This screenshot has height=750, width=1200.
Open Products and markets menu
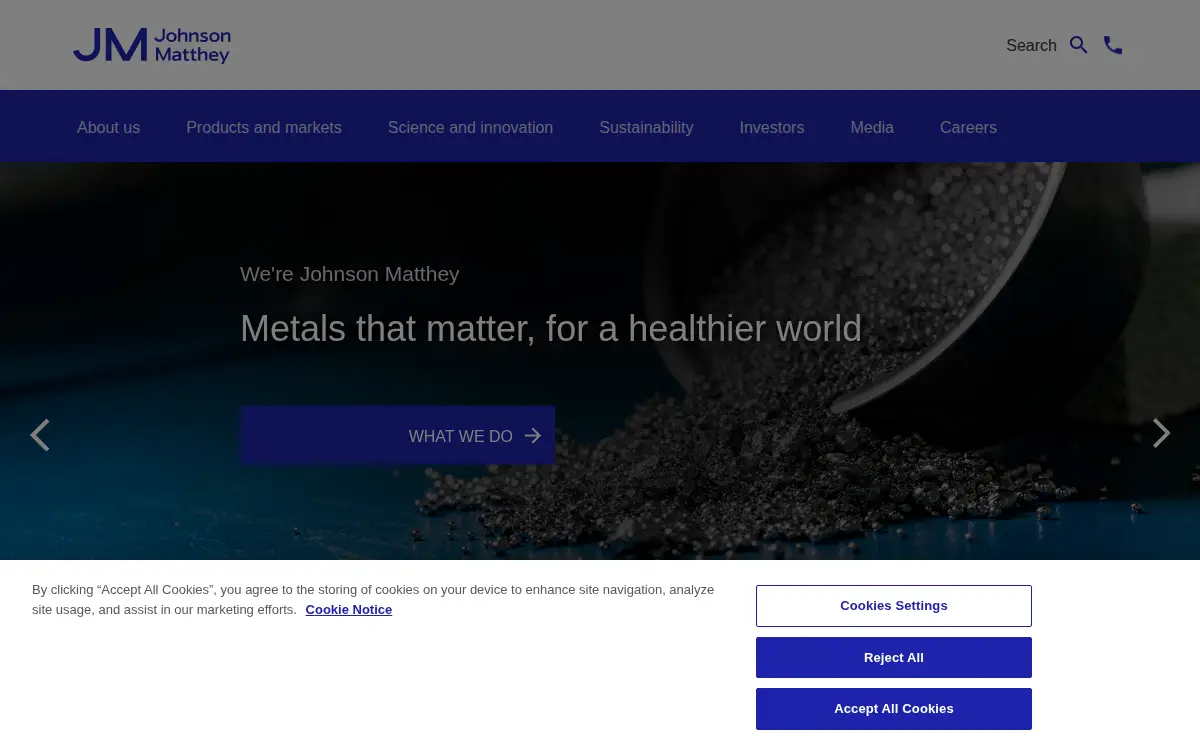(x=264, y=127)
